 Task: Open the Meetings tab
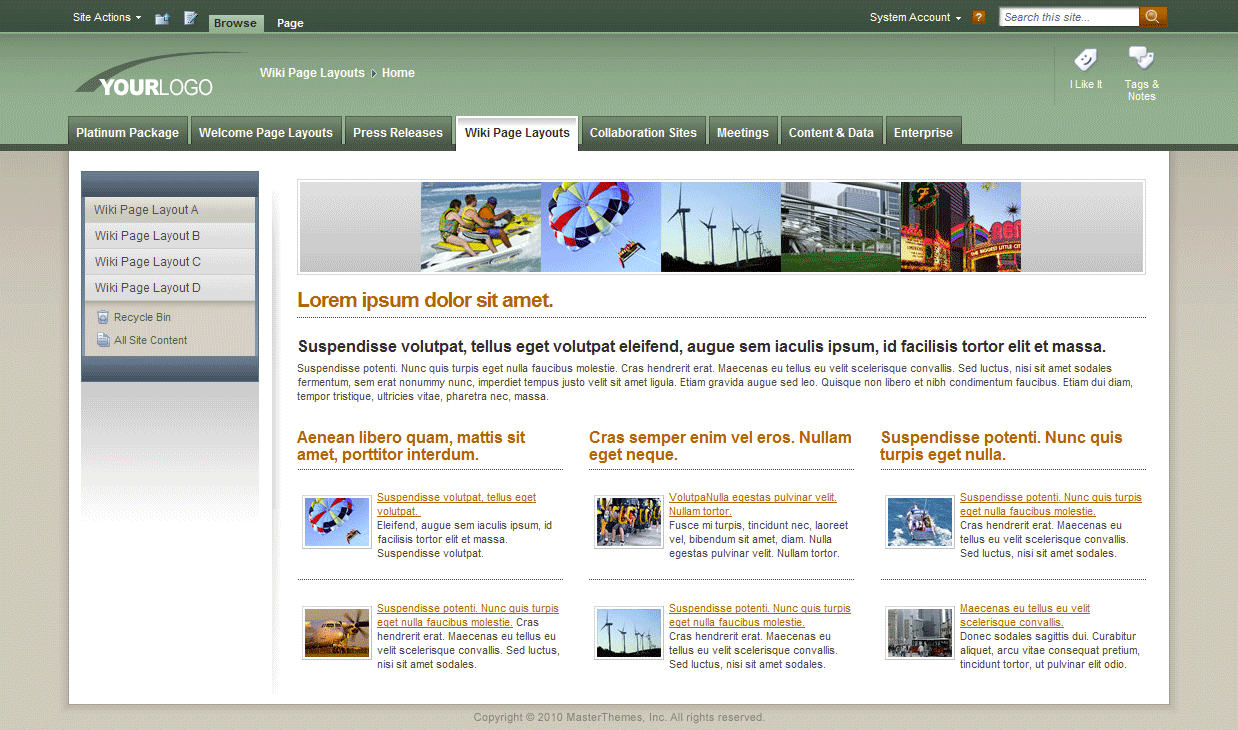click(743, 131)
